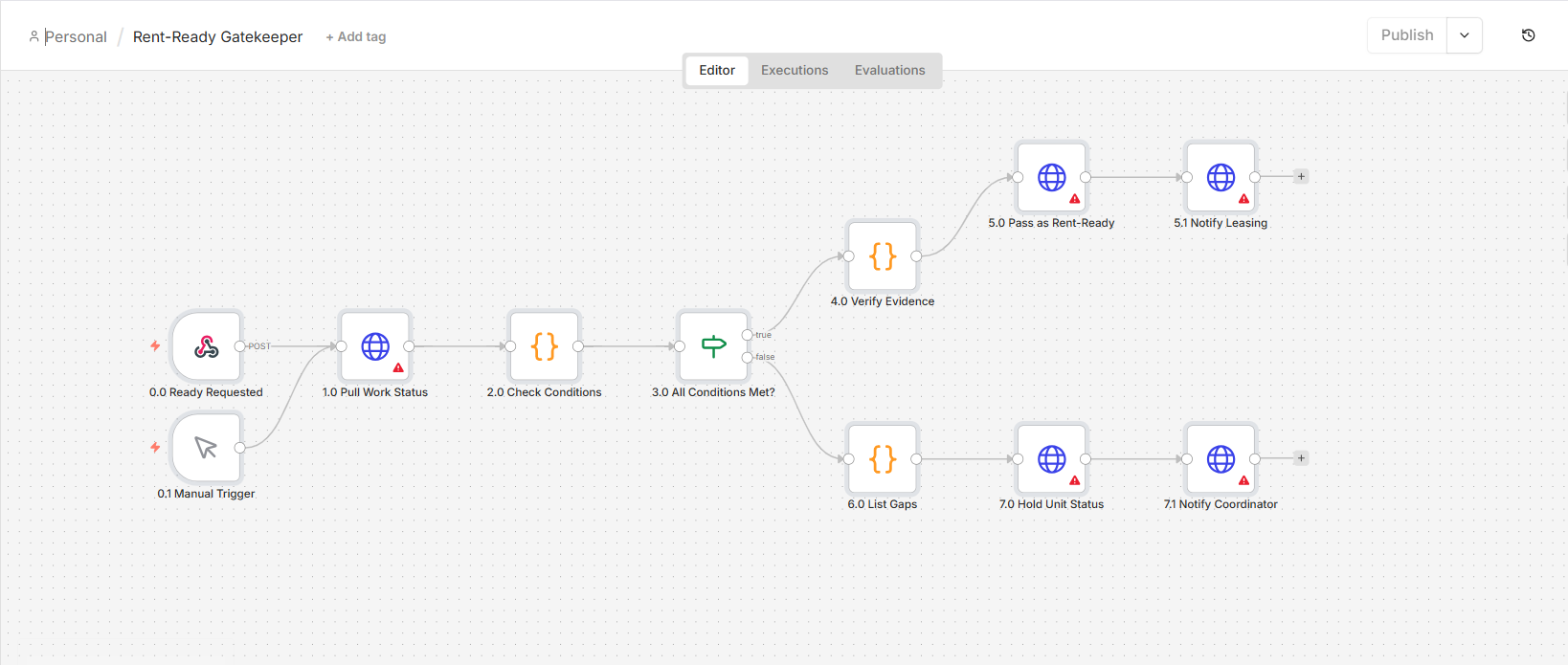
Task: Click the "4.0 Verify Evidence" label
Action: click(883, 301)
